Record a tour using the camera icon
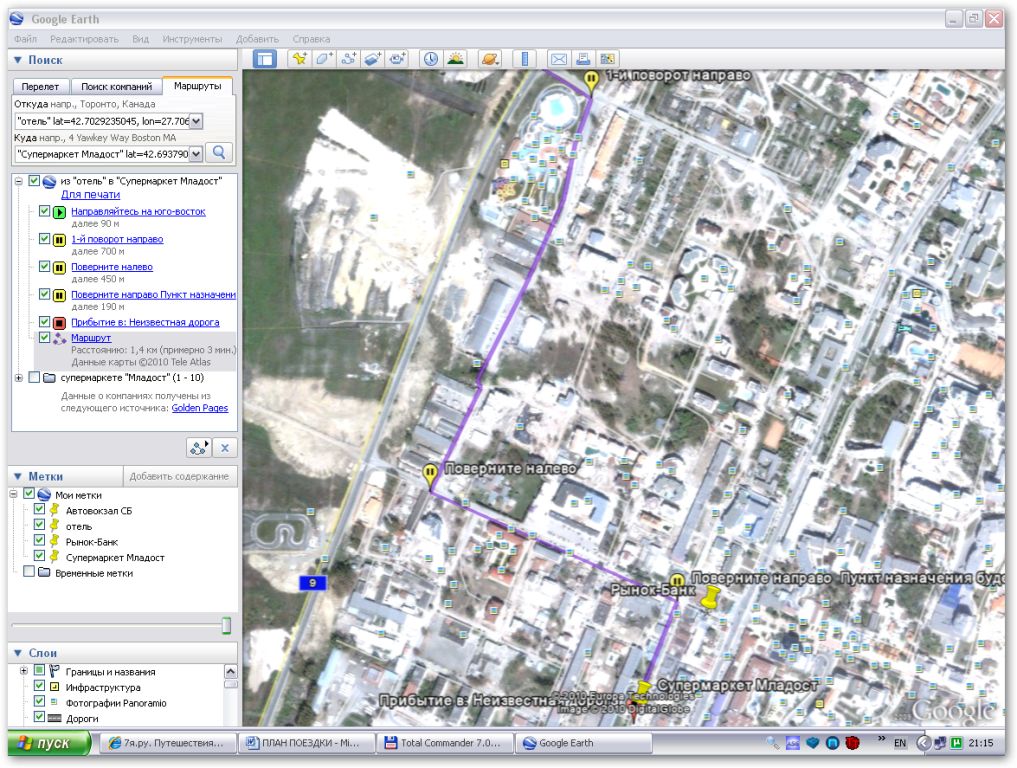 (397, 59)
